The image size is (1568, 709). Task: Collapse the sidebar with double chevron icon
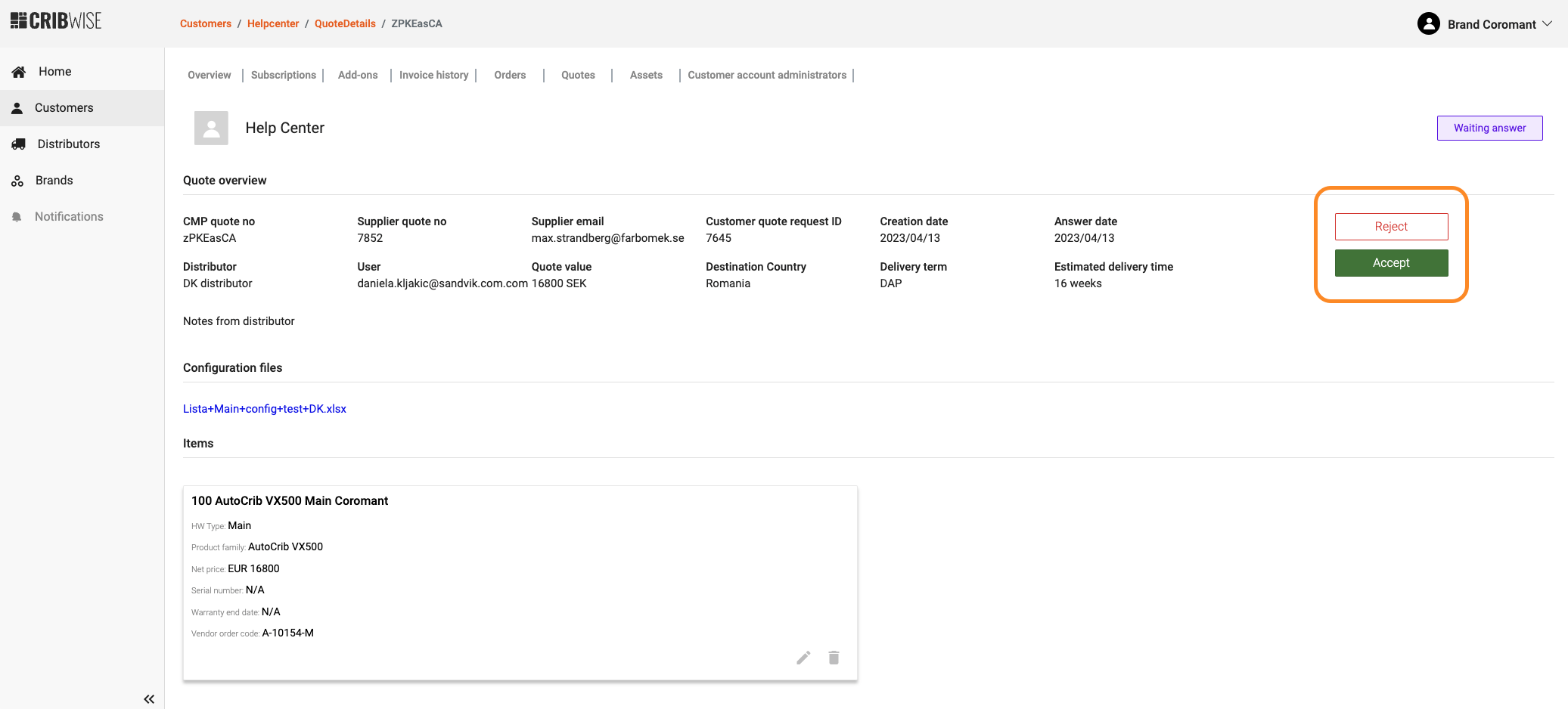pos(149,699)
